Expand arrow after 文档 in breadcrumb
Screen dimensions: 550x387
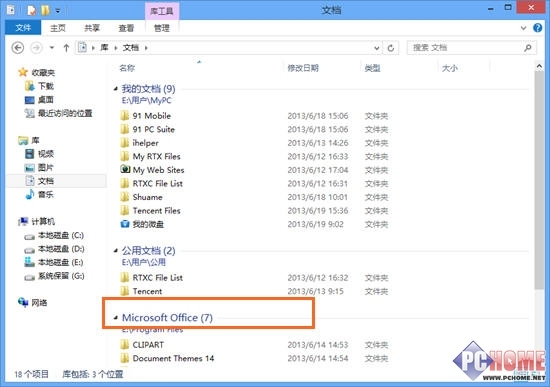coord(146,48)
